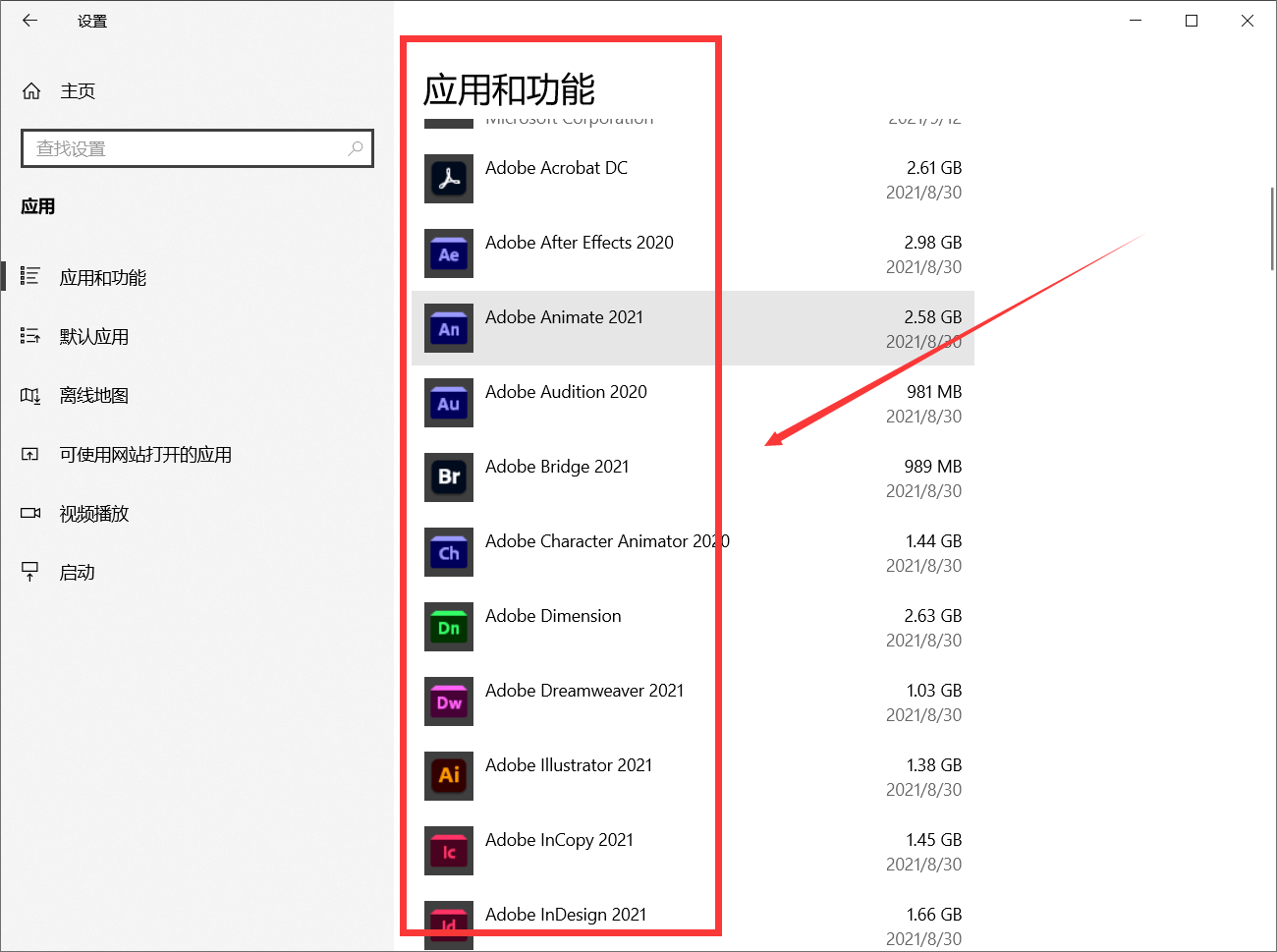This screenshot has height=952, width=1277.
Task: Click the 1.66 GB size value
Action: coord(934,915)
